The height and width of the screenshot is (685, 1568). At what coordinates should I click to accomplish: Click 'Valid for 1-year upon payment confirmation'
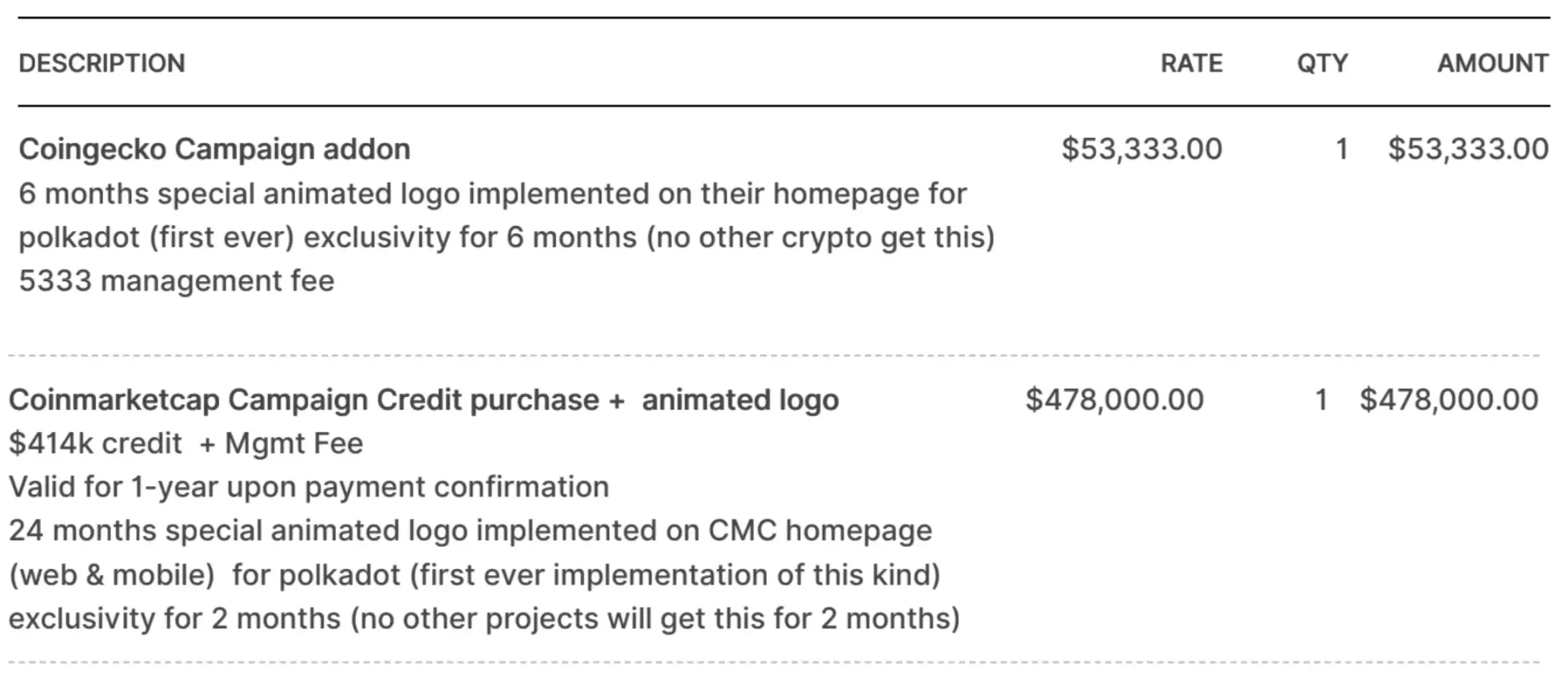click(309, 487)
